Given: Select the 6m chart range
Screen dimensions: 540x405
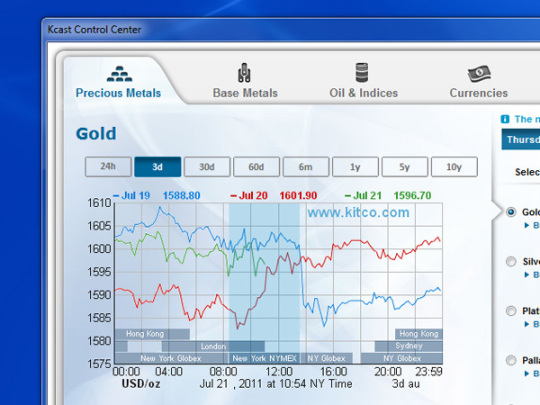Looking at the screenshot, I should pos(306,167).
